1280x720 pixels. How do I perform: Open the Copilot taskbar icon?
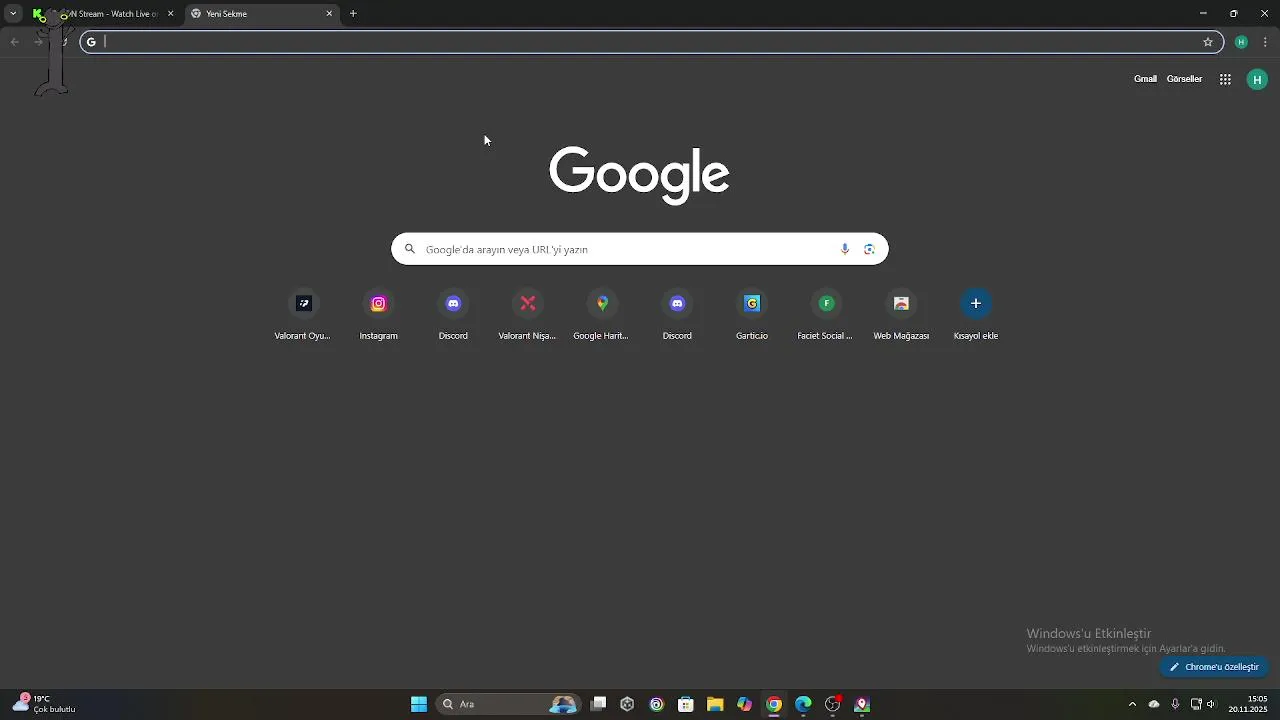(744, 704)
